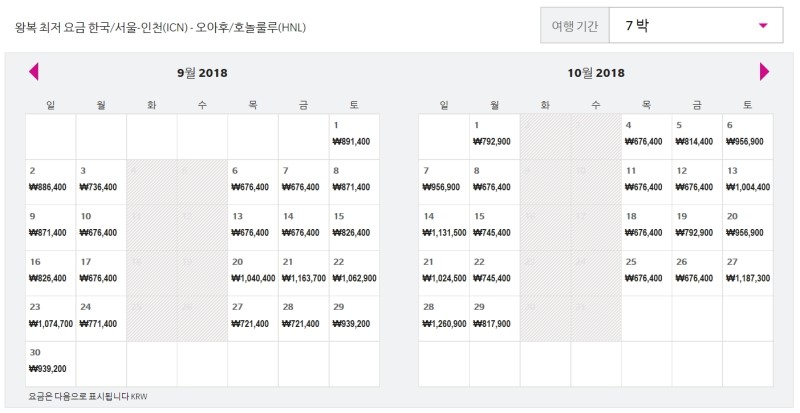This screenshot has width=800, height=413.
Task: Select October 27 fare ₩1,187,300
Action: 747,273
